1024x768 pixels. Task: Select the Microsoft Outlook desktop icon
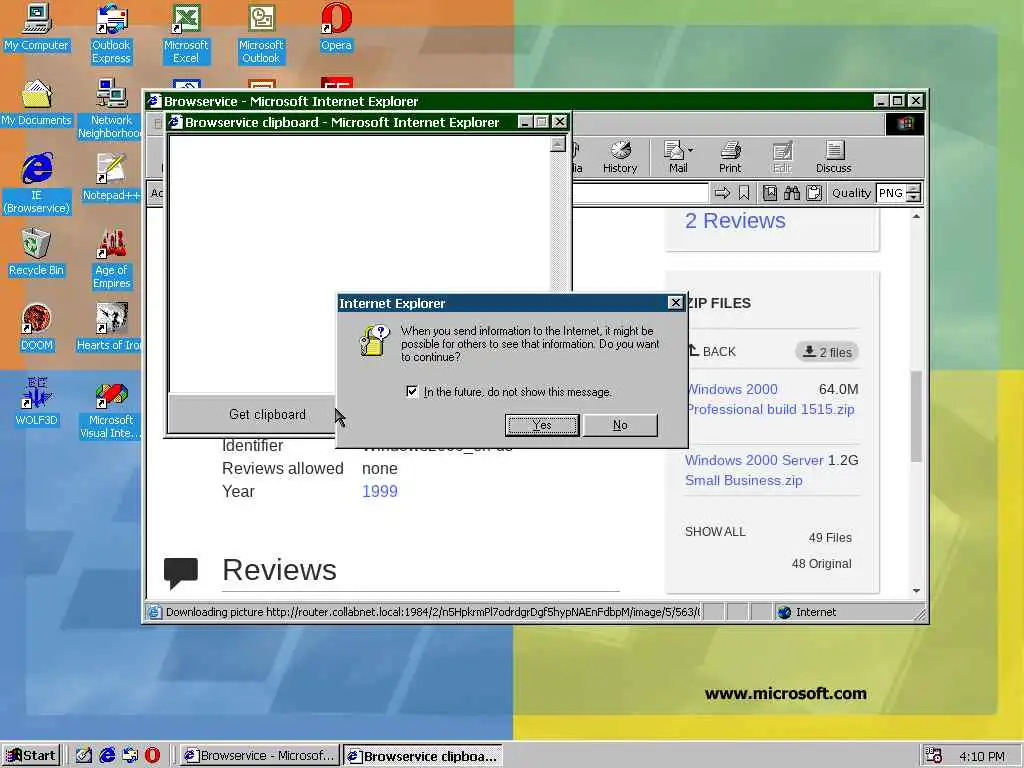[x=261, y=33]
